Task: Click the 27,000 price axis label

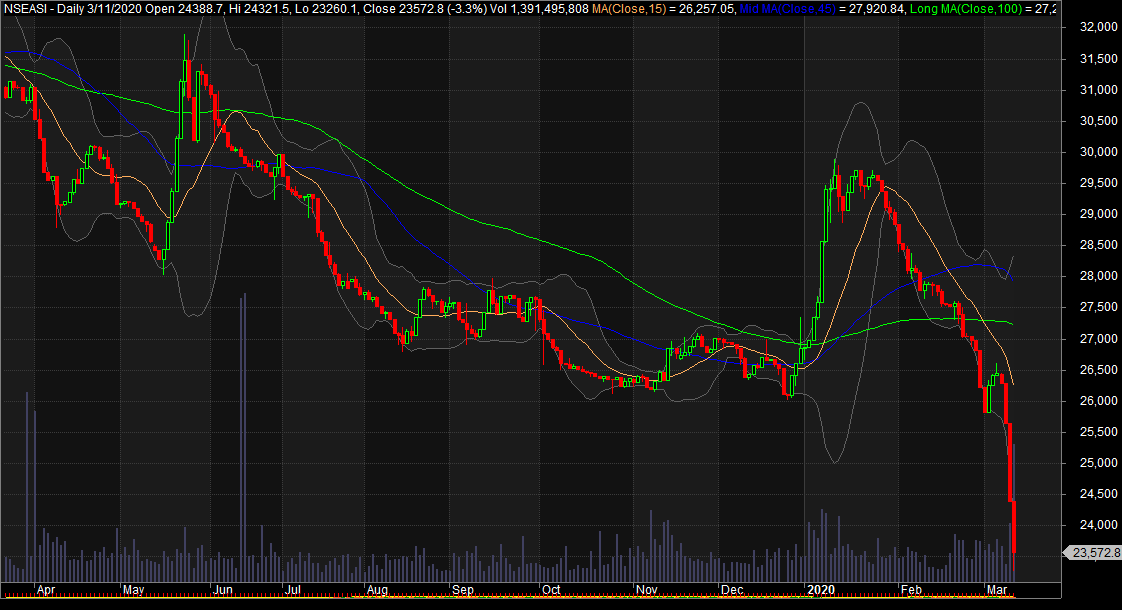Action: (x=1098, y=339)
